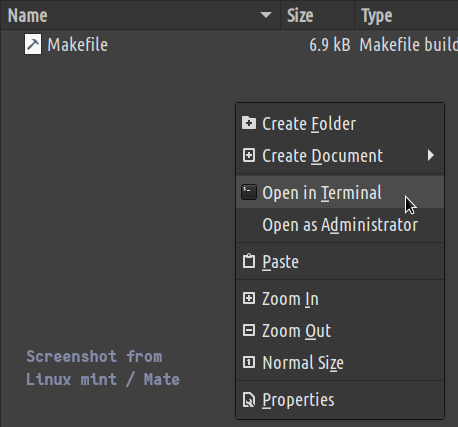Click the Name column sort arrow
The height and width of the screenshot is (427, 458).
(x=266, y=15)
